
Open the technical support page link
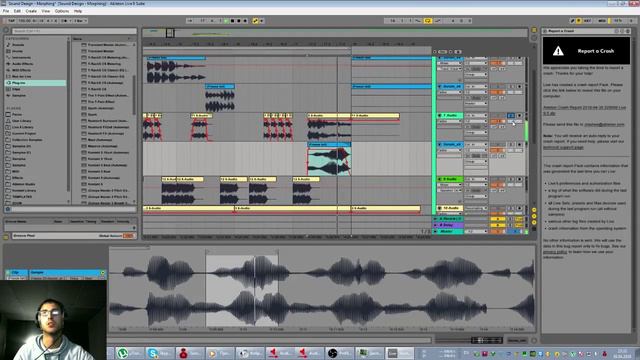click(563, 147)
